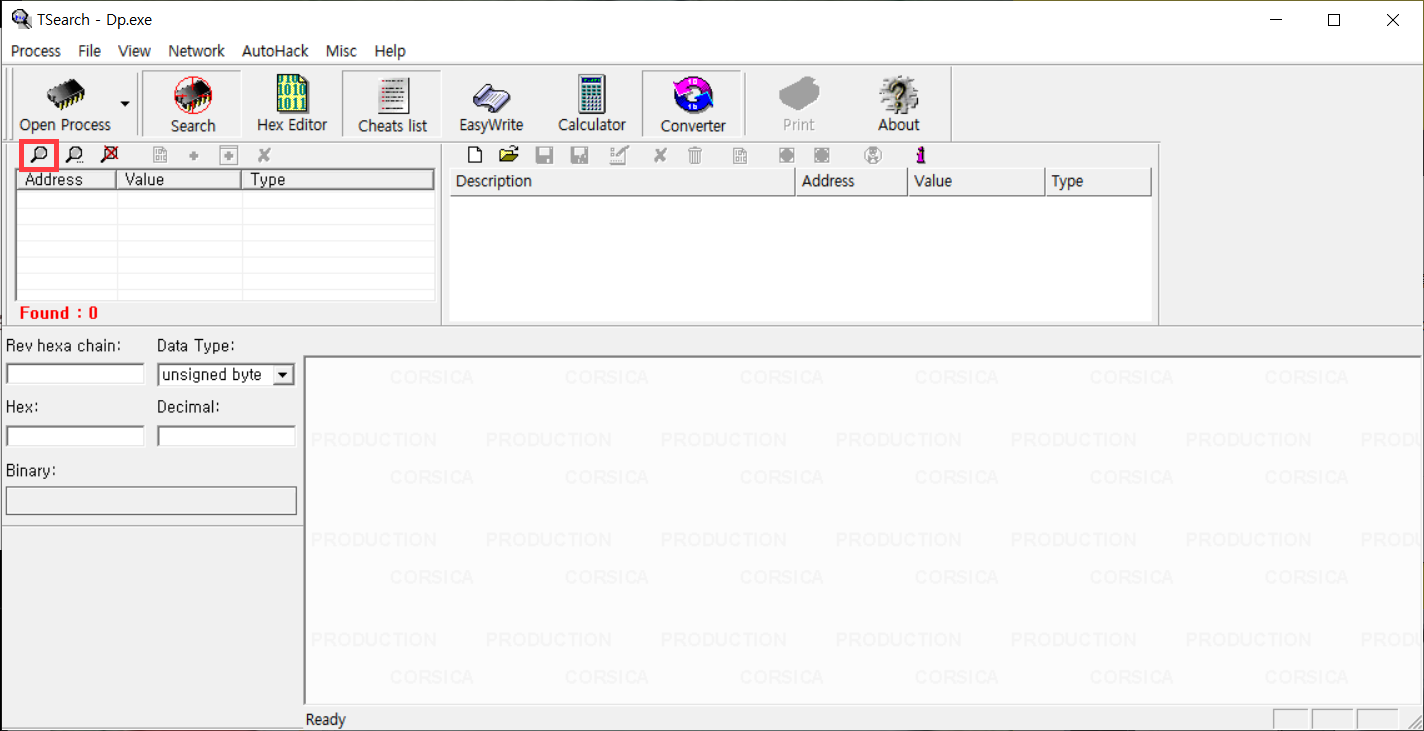Click the cheat list Address column header
Screen dimensions: 1424x731
(852, 181)
